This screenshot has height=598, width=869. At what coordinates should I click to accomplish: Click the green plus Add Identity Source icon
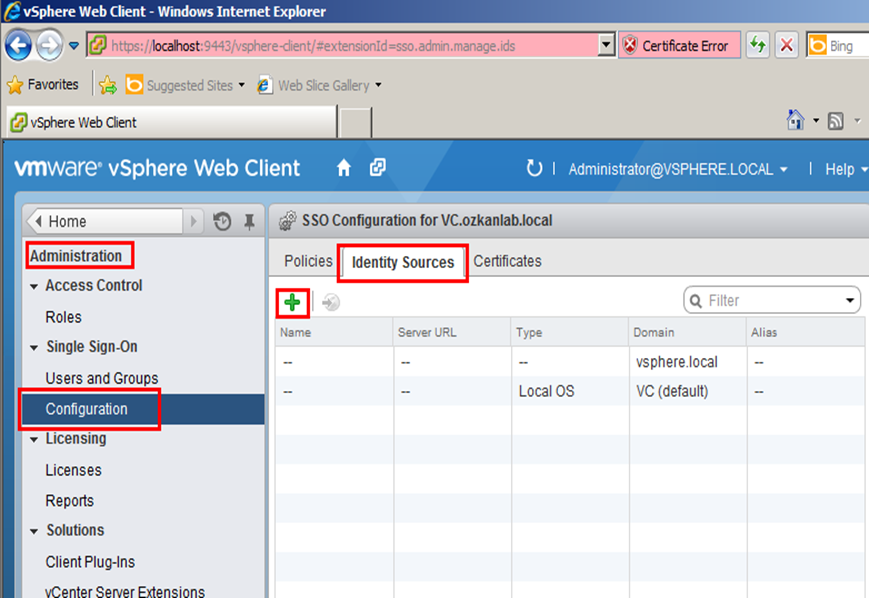tap(292, 303)
